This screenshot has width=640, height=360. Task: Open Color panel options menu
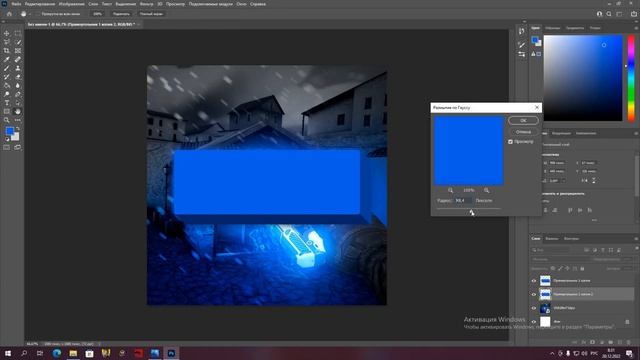coord(636,28)
